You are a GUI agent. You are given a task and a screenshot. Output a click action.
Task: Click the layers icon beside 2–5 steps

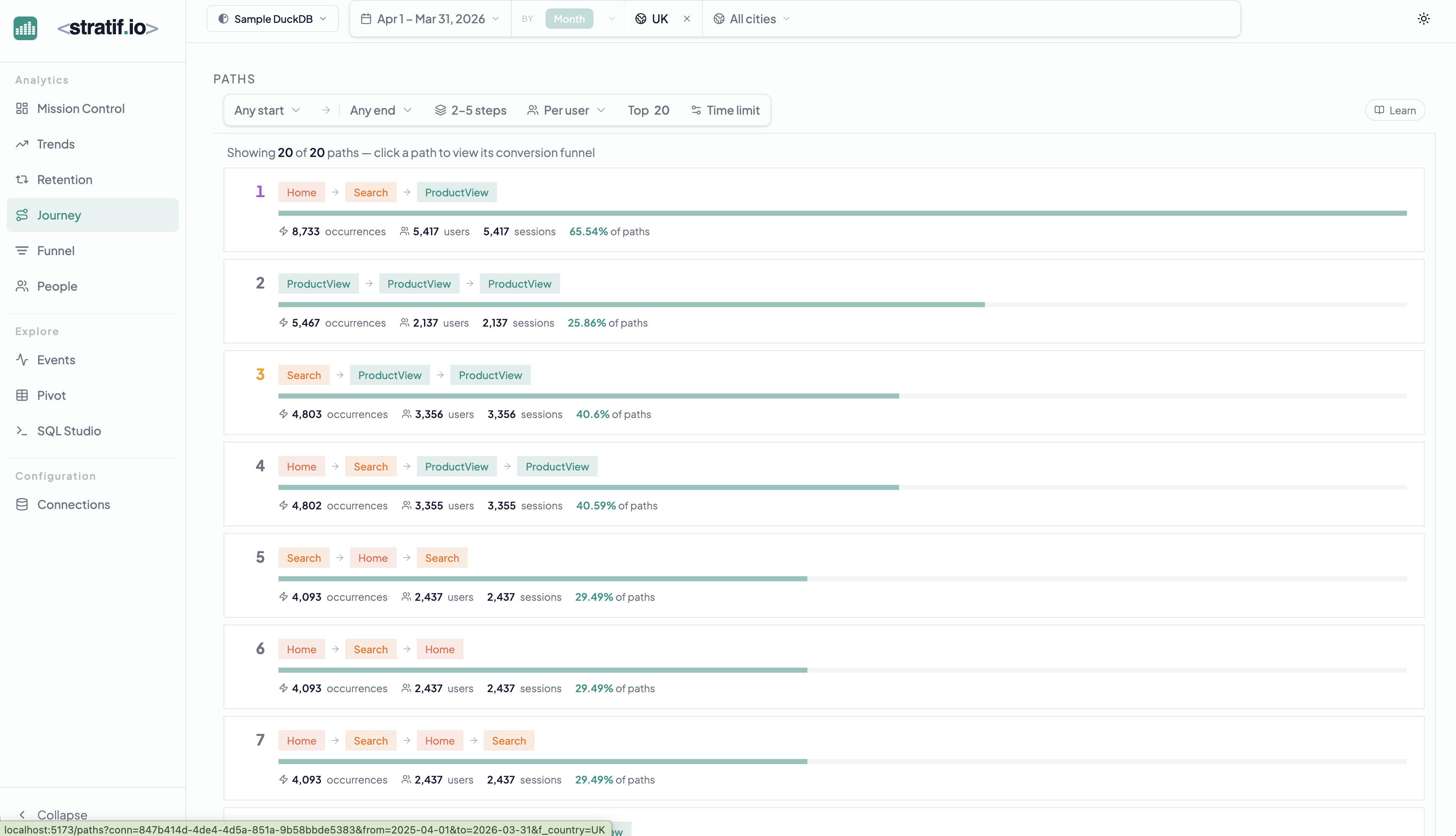440,110
